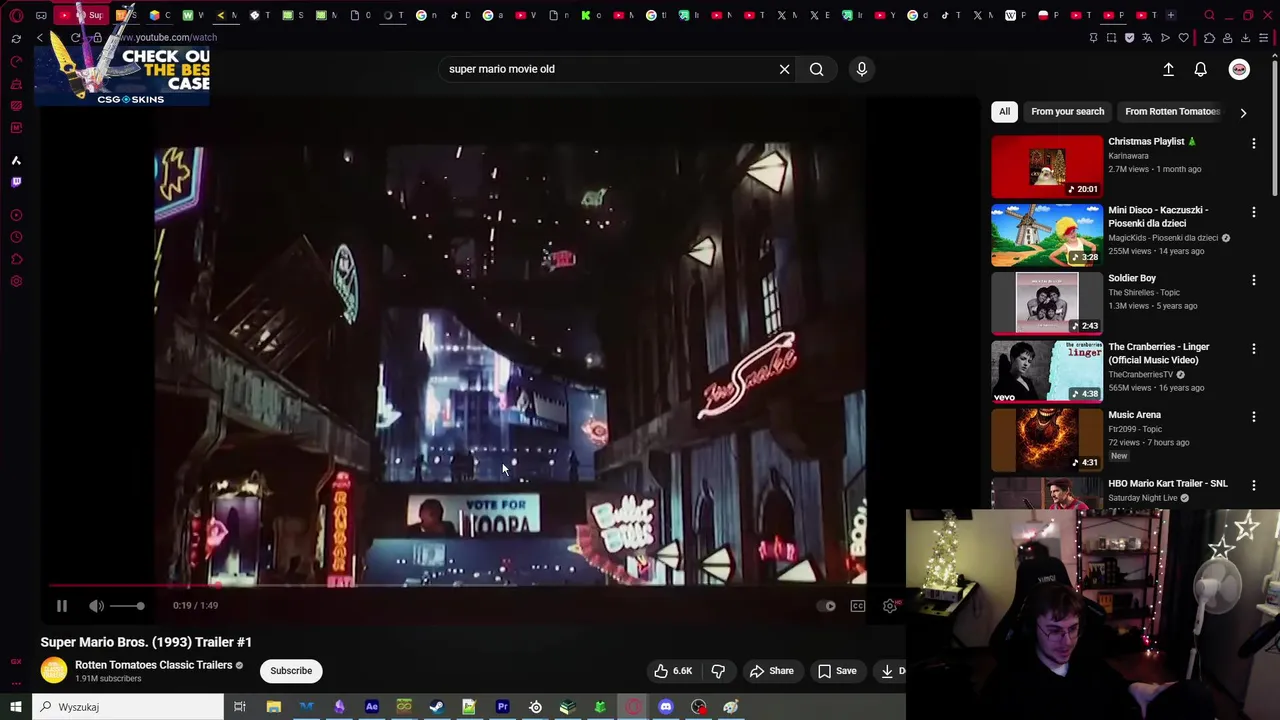
Task: Open the ad blocker shield icon
Action: [x=1129, y=38]
